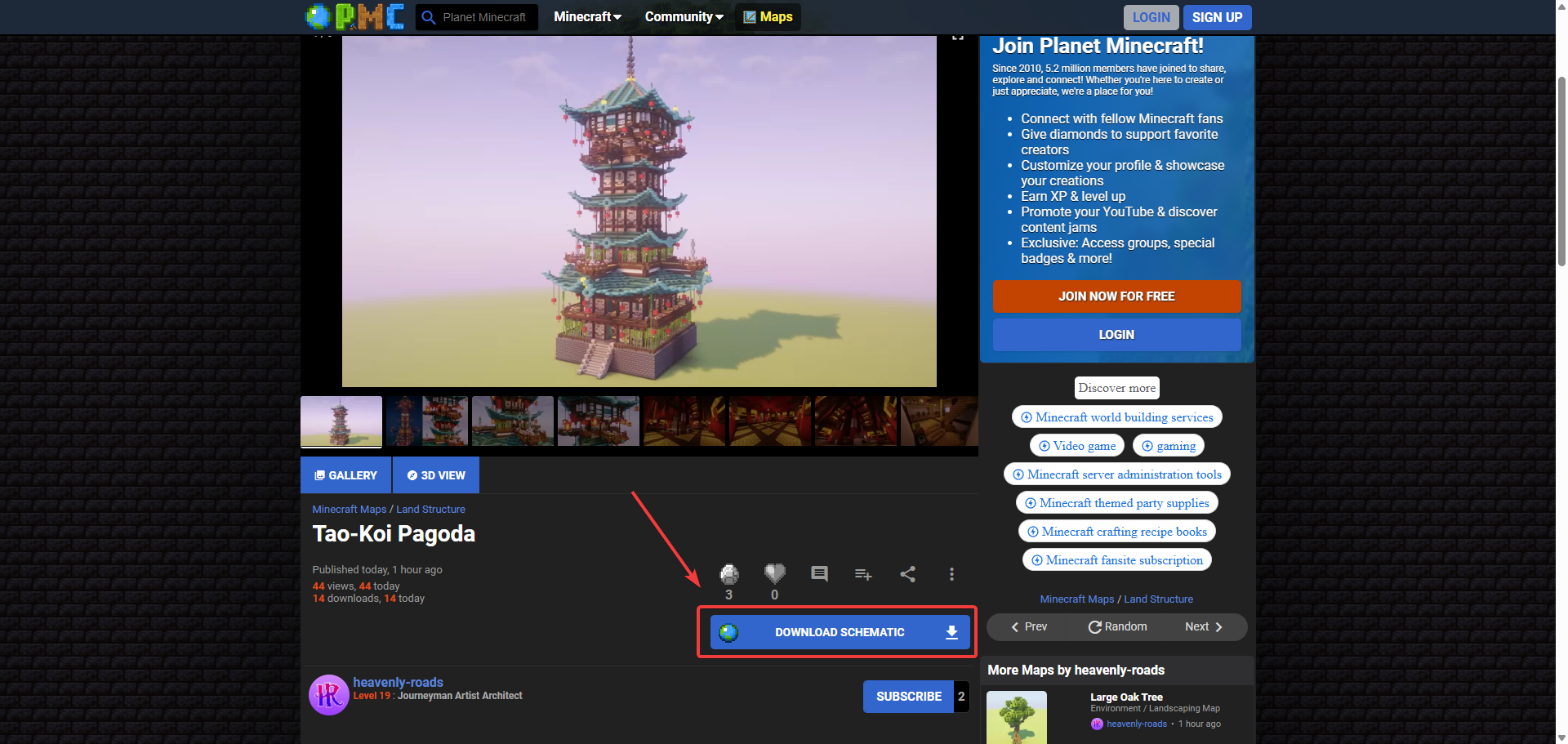Viewport: 1568px width, 744px height.
Task: Select the sixth gallery thumbnail
Action: 770,421
